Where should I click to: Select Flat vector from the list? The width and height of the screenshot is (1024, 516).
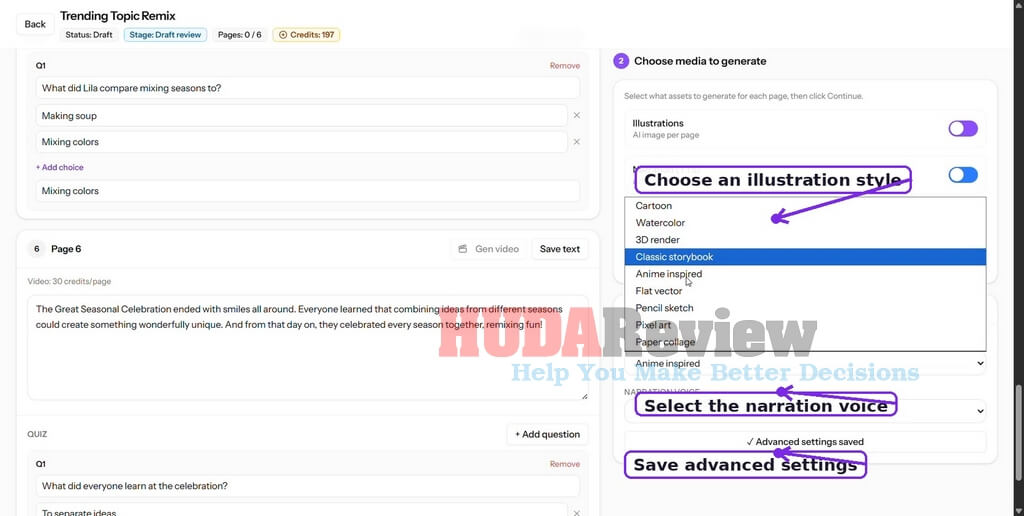point(805,291)
